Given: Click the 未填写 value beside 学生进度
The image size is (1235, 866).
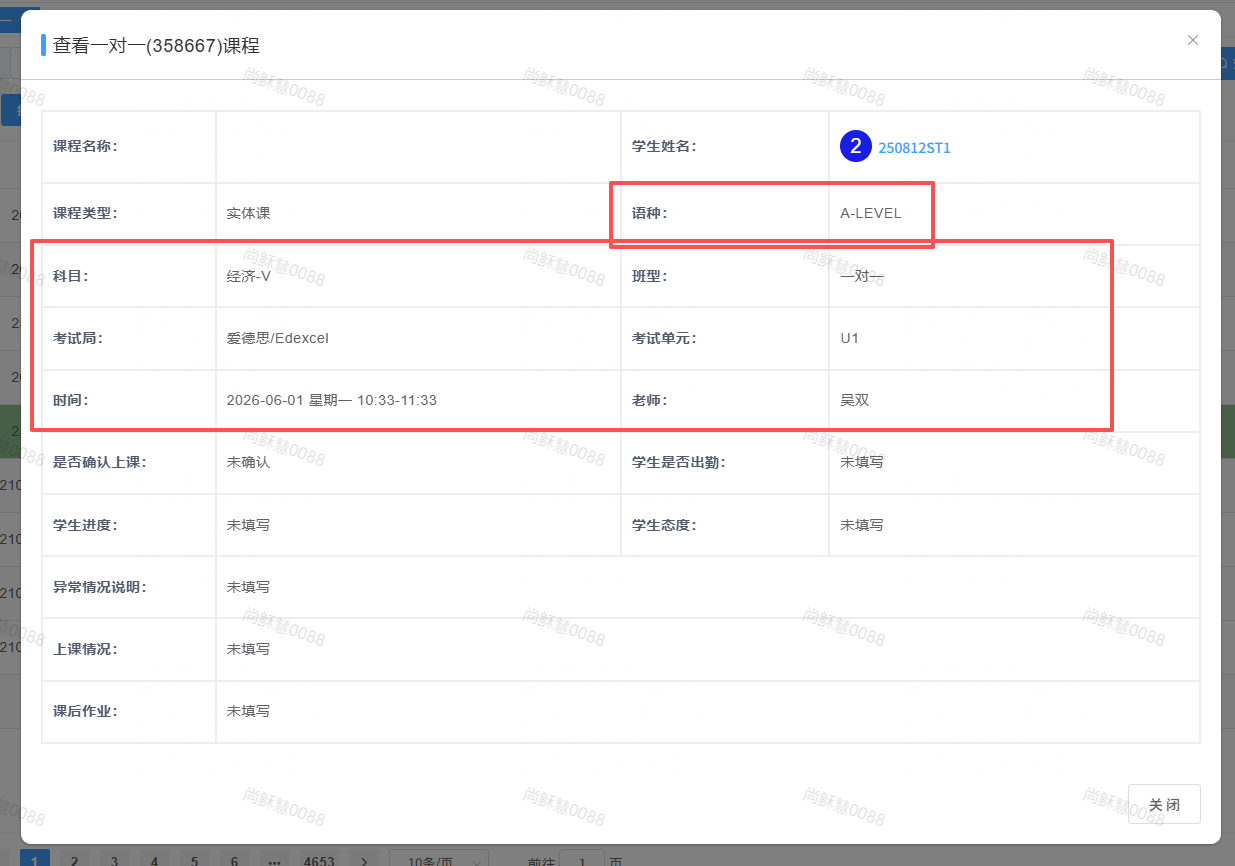Looking at the screenshot, I should click(x=248, y=525).
